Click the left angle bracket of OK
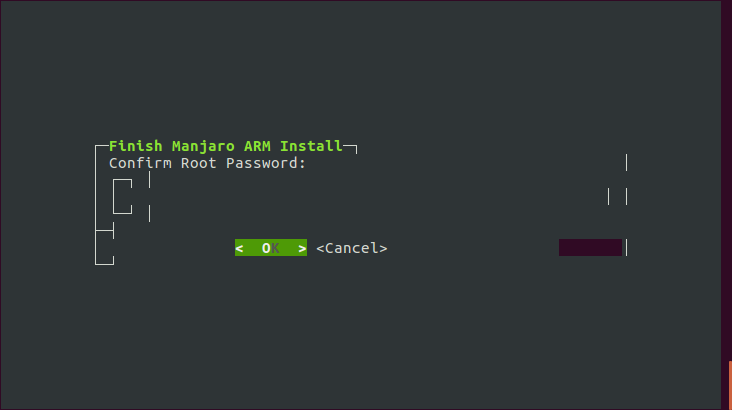Screen dimensions: 732x410 click(x=239, y=248)
